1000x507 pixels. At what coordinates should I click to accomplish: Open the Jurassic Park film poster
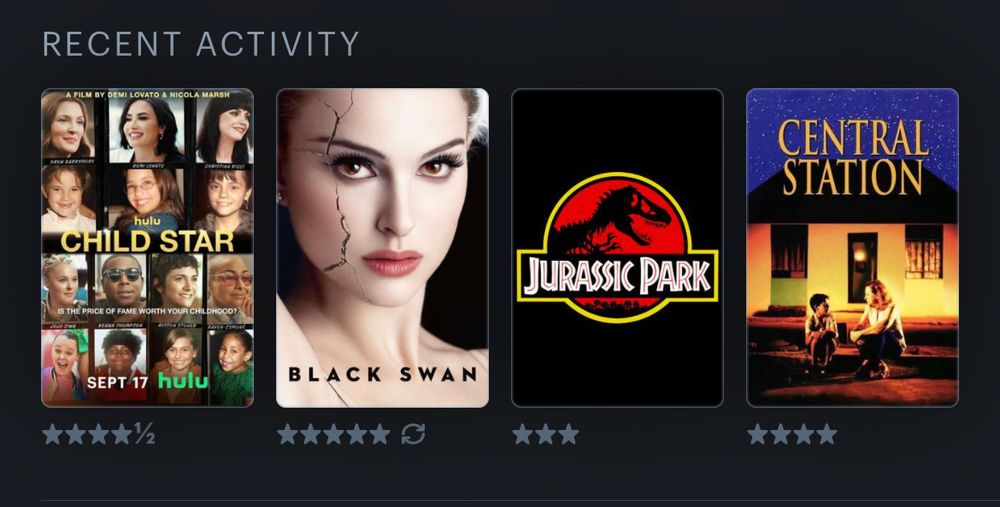pos(617,247)
